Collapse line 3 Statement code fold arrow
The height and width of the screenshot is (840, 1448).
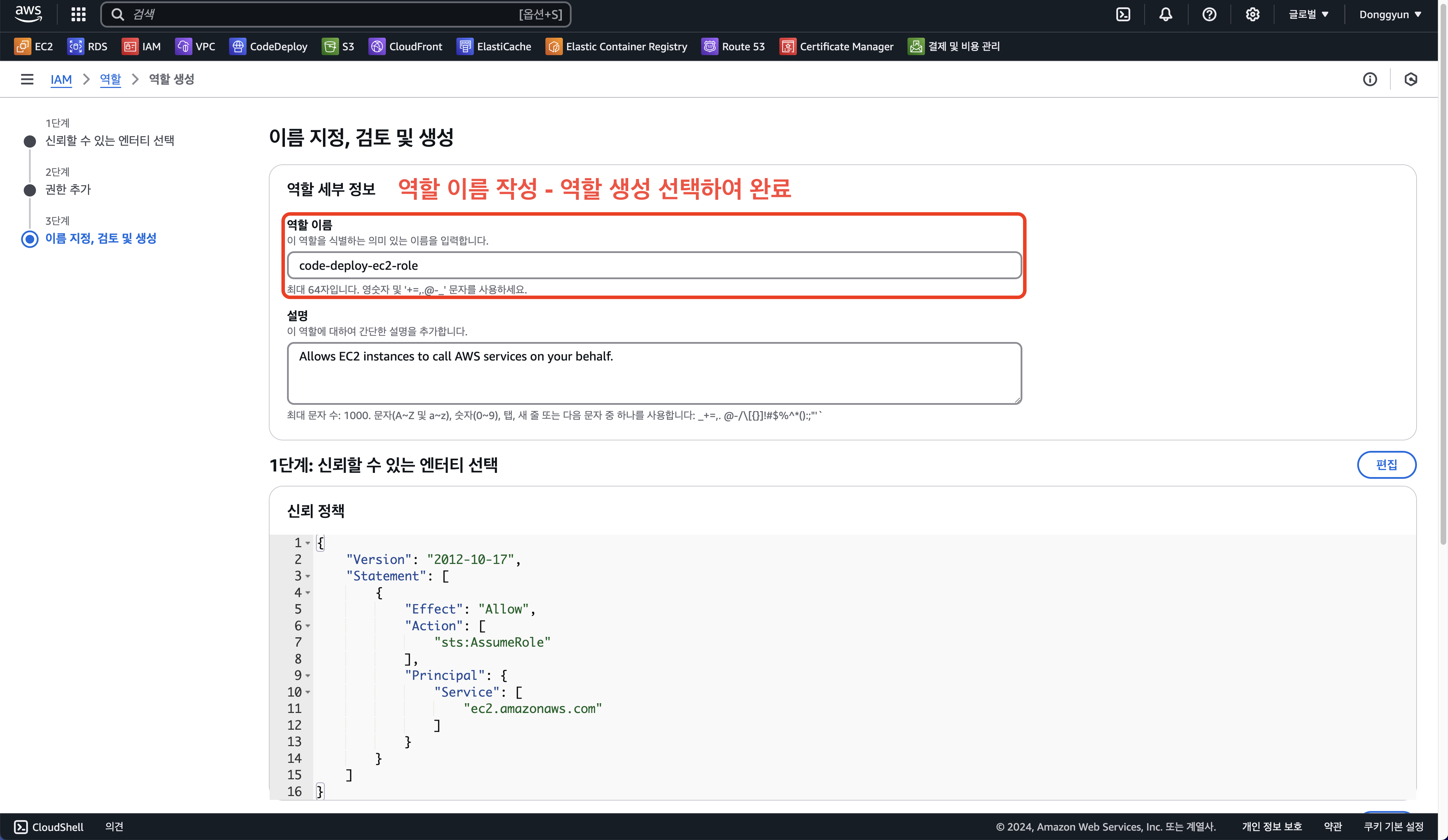[308, 577]
